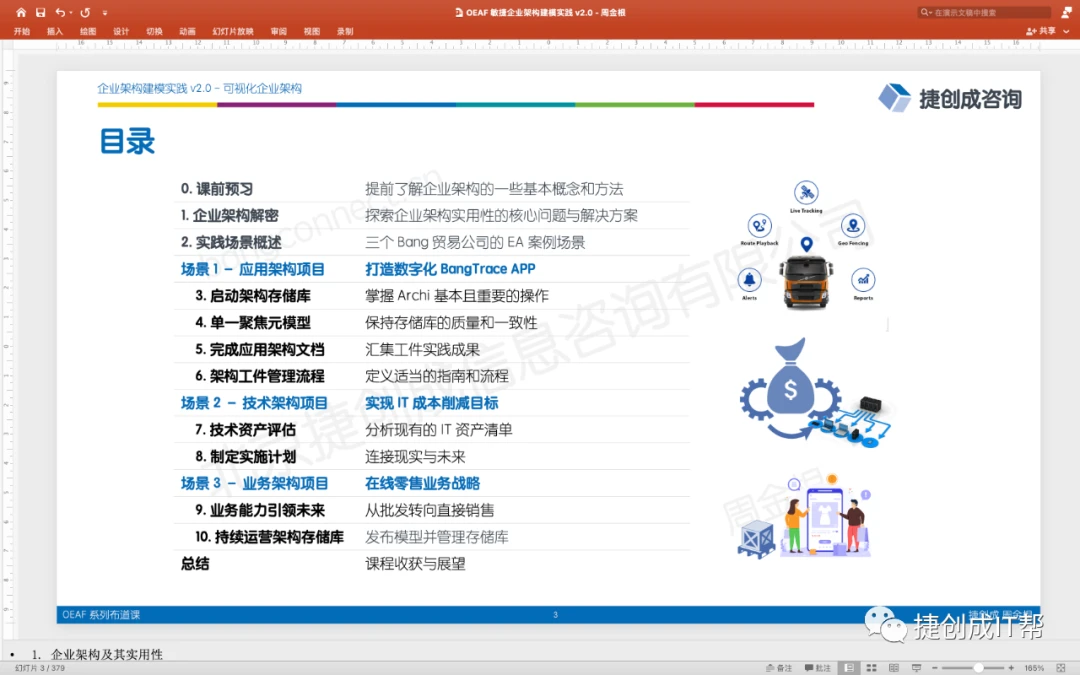
Task: Open the search options magnifier dropdown
Action: tap(926, 12)
